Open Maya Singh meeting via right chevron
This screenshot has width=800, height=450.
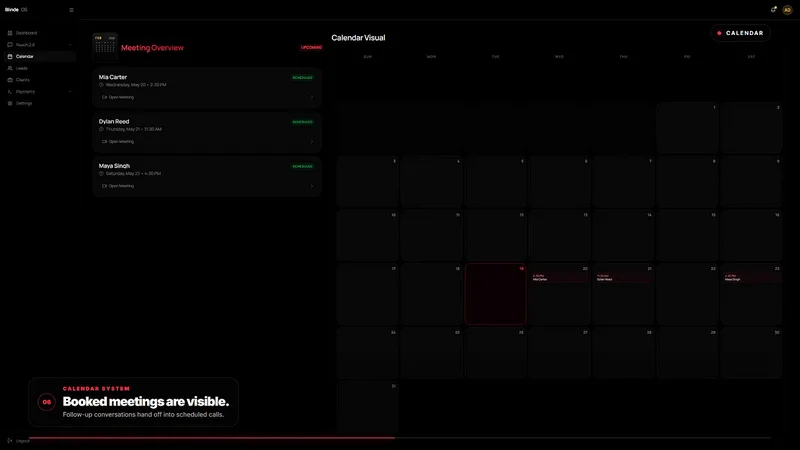312,186
